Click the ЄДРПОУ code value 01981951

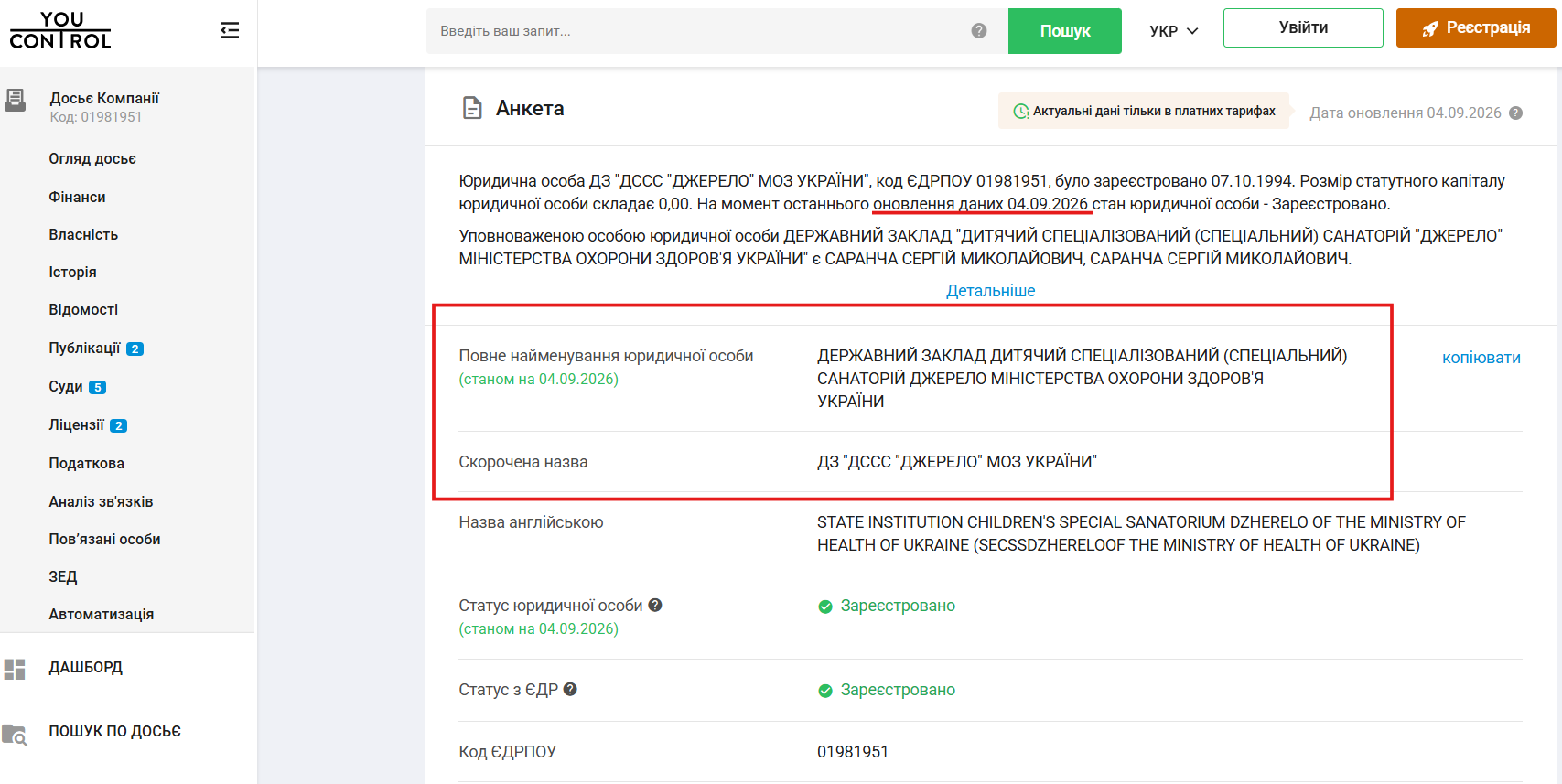pos(853,752)
